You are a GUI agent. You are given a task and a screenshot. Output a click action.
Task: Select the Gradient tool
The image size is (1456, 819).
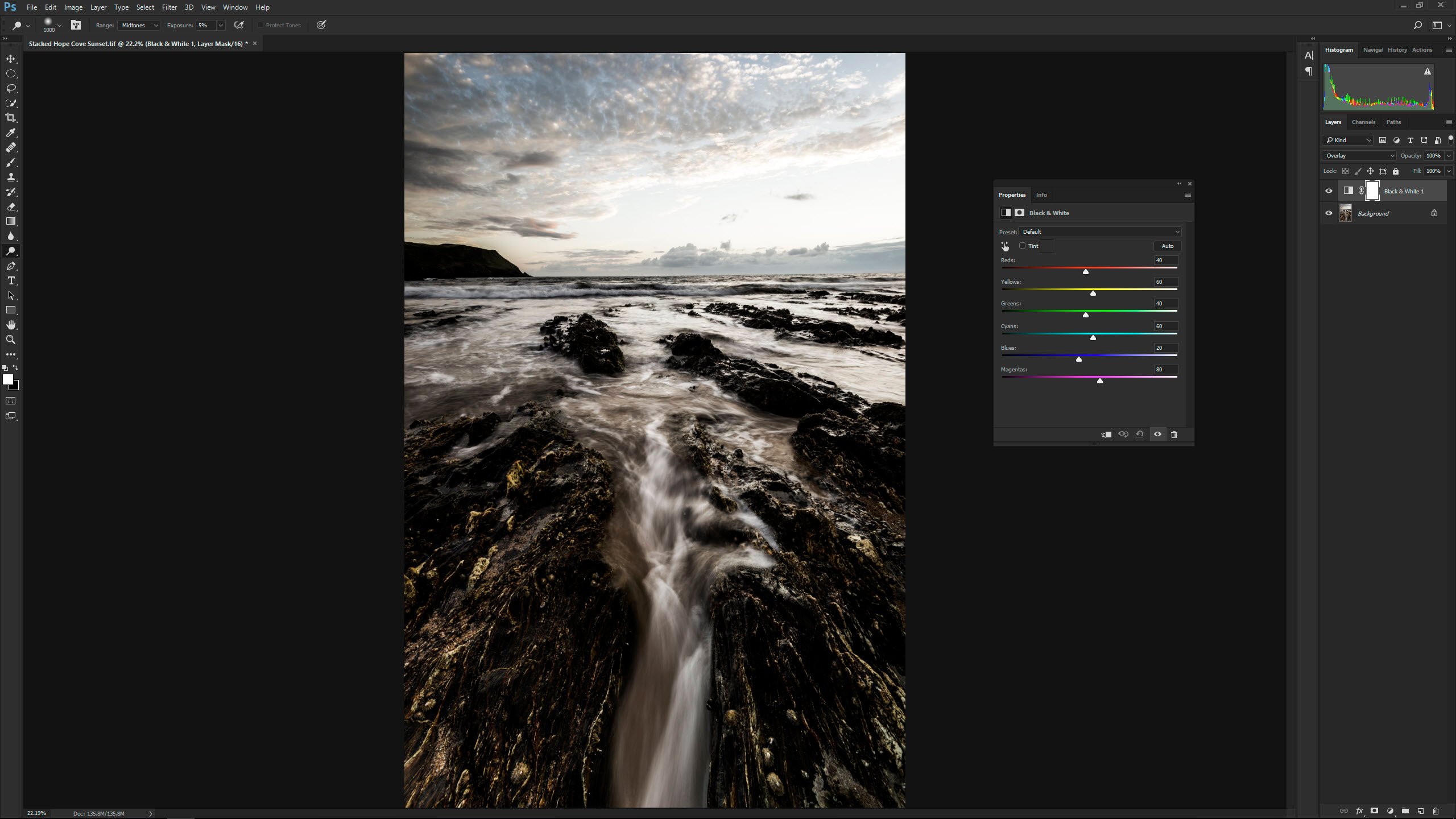[12, 221]
